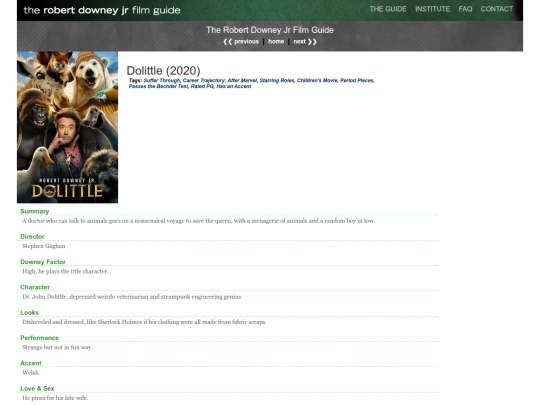
Task: Open the 'Suffer Through' tag
Action: coord(162,81)
